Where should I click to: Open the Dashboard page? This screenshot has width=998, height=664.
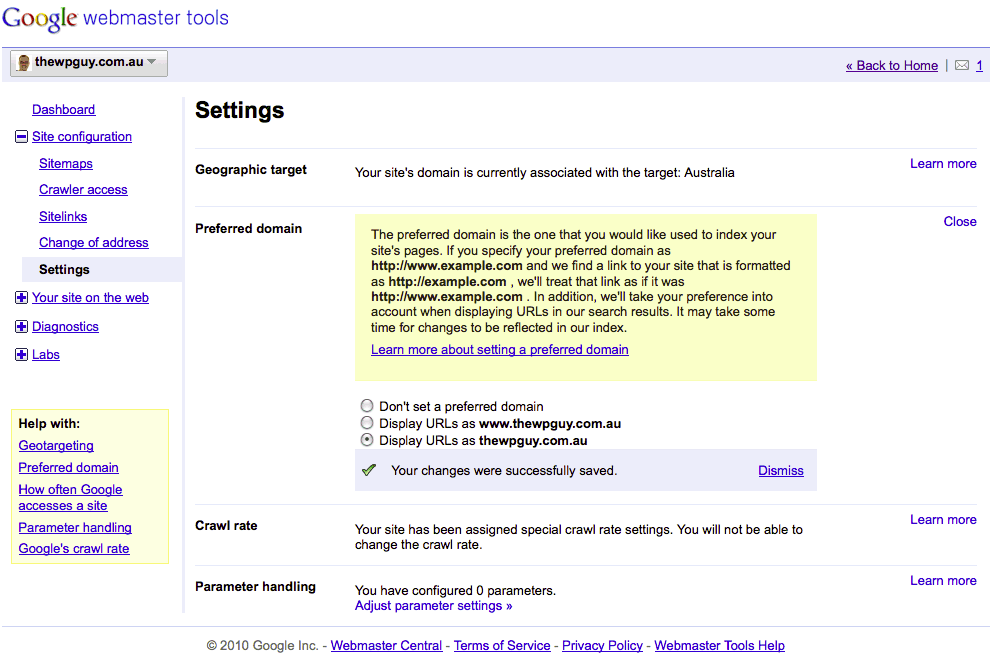[64, 109]
